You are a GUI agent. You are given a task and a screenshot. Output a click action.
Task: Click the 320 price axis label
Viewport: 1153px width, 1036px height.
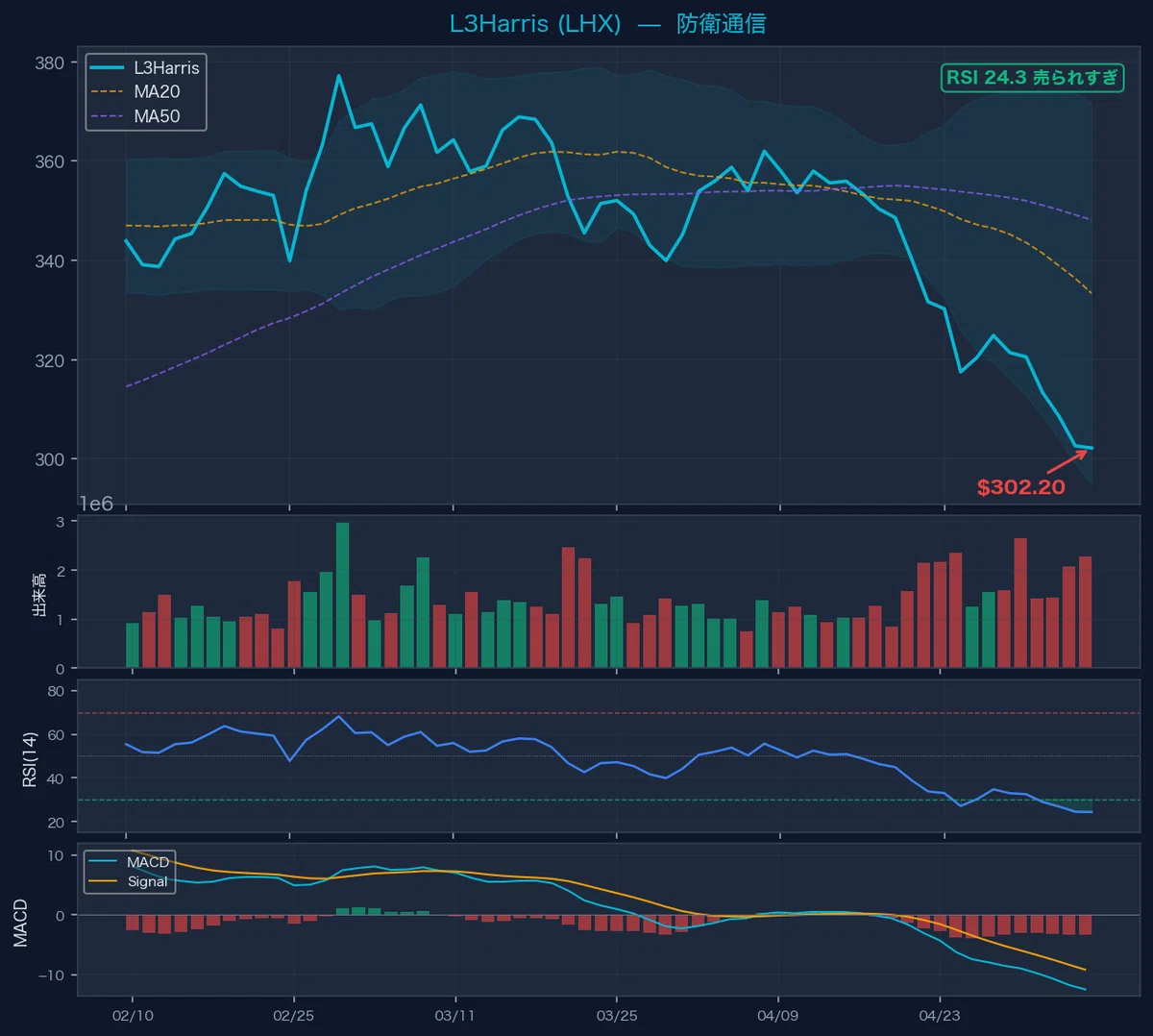(x=49, y=360)
